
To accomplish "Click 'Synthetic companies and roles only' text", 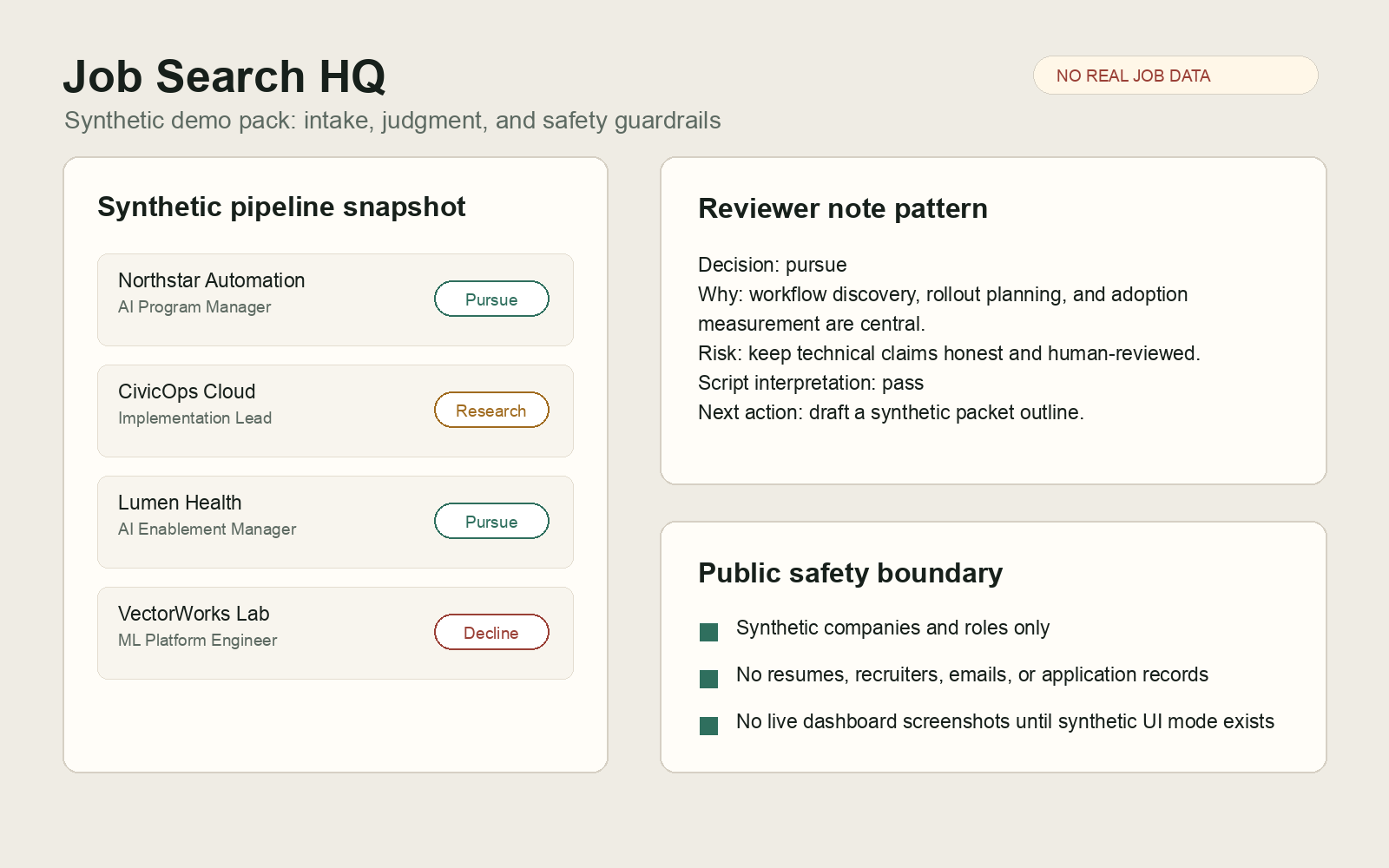I will [892, 628].
